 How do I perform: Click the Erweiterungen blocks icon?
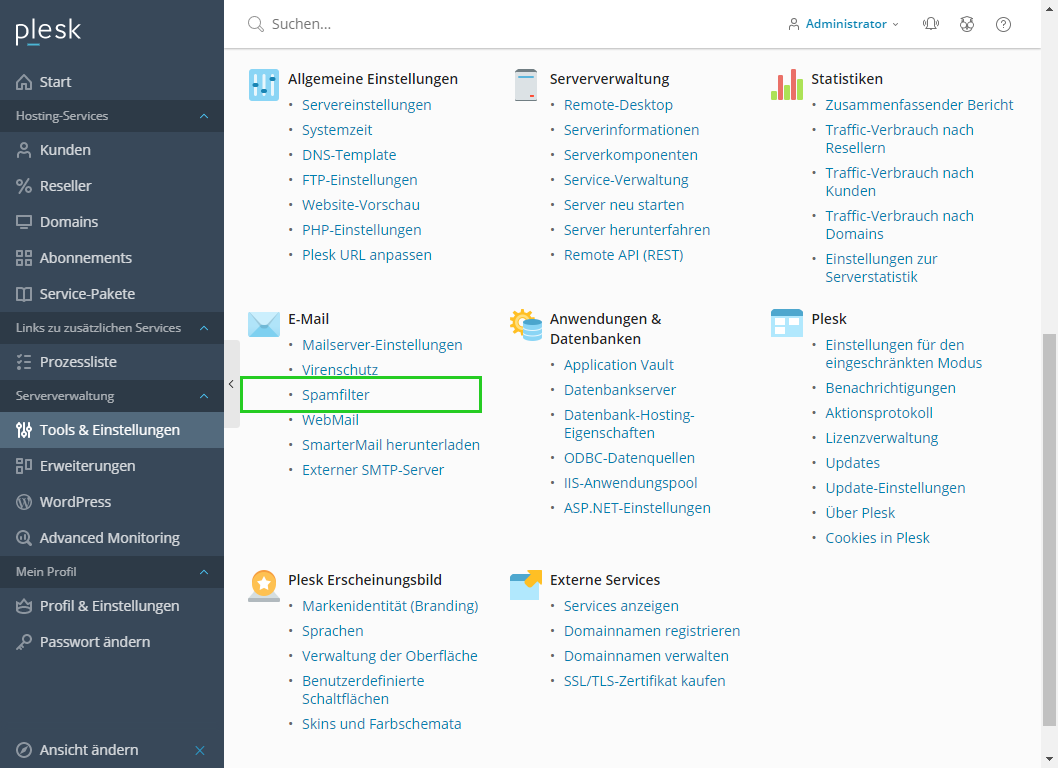coord(24,466)
